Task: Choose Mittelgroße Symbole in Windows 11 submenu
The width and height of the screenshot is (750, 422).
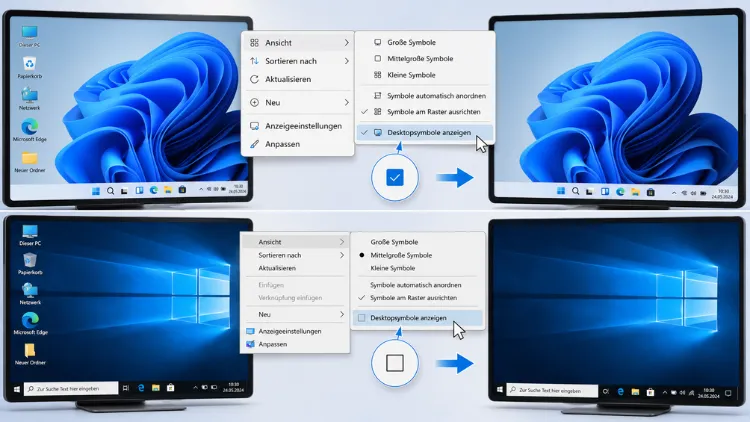Action: click(x=424, y=58)
